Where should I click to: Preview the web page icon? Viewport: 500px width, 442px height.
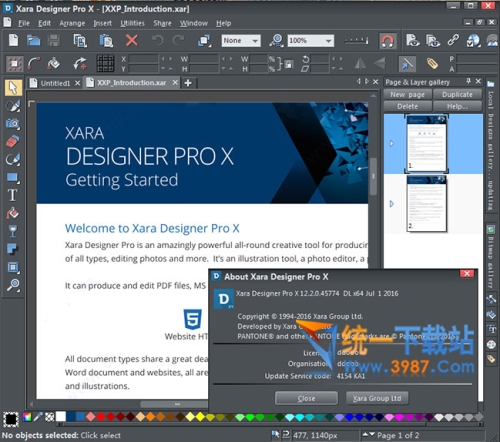(413, 41)
